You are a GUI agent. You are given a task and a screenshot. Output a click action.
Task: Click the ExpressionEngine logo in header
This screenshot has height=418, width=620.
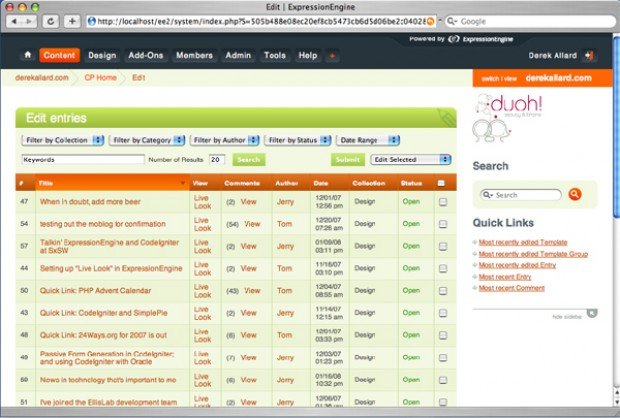point(481,39)
